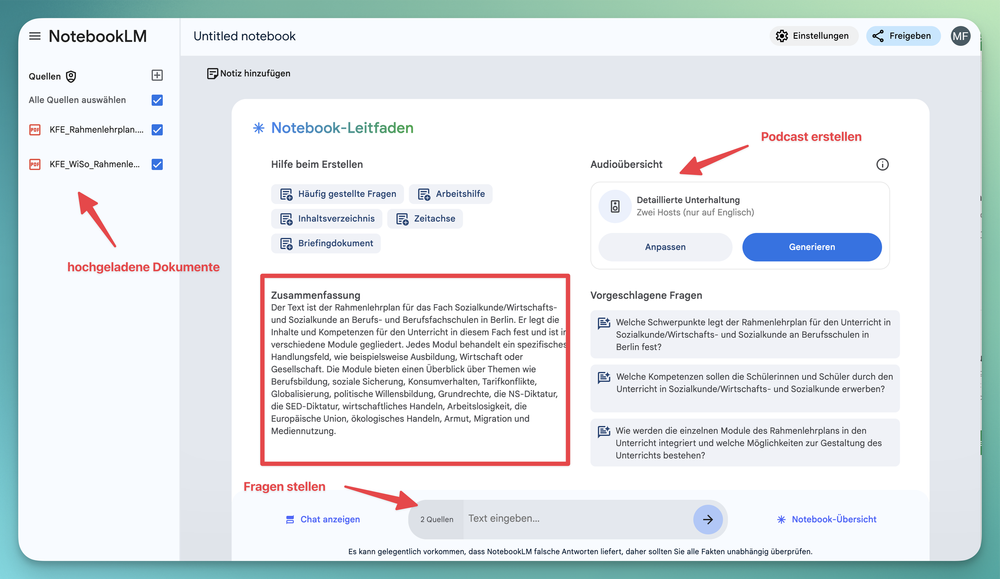Generate an Inhaltsverzeichnis
The width and height of the screenshot is (1000, 579).
(327, 219)
